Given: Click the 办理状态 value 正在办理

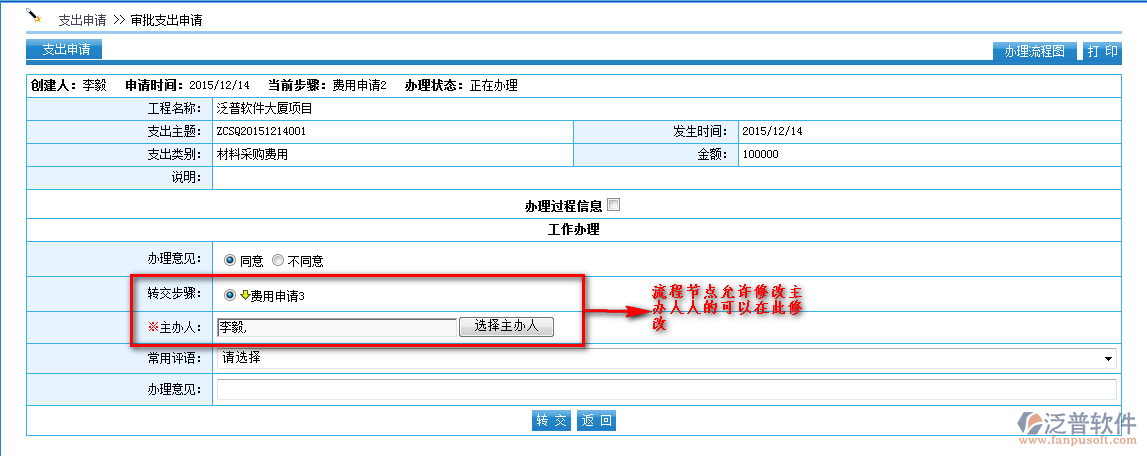Looking at the screenshot, I should pyautogui.click(x=493, y=86).
